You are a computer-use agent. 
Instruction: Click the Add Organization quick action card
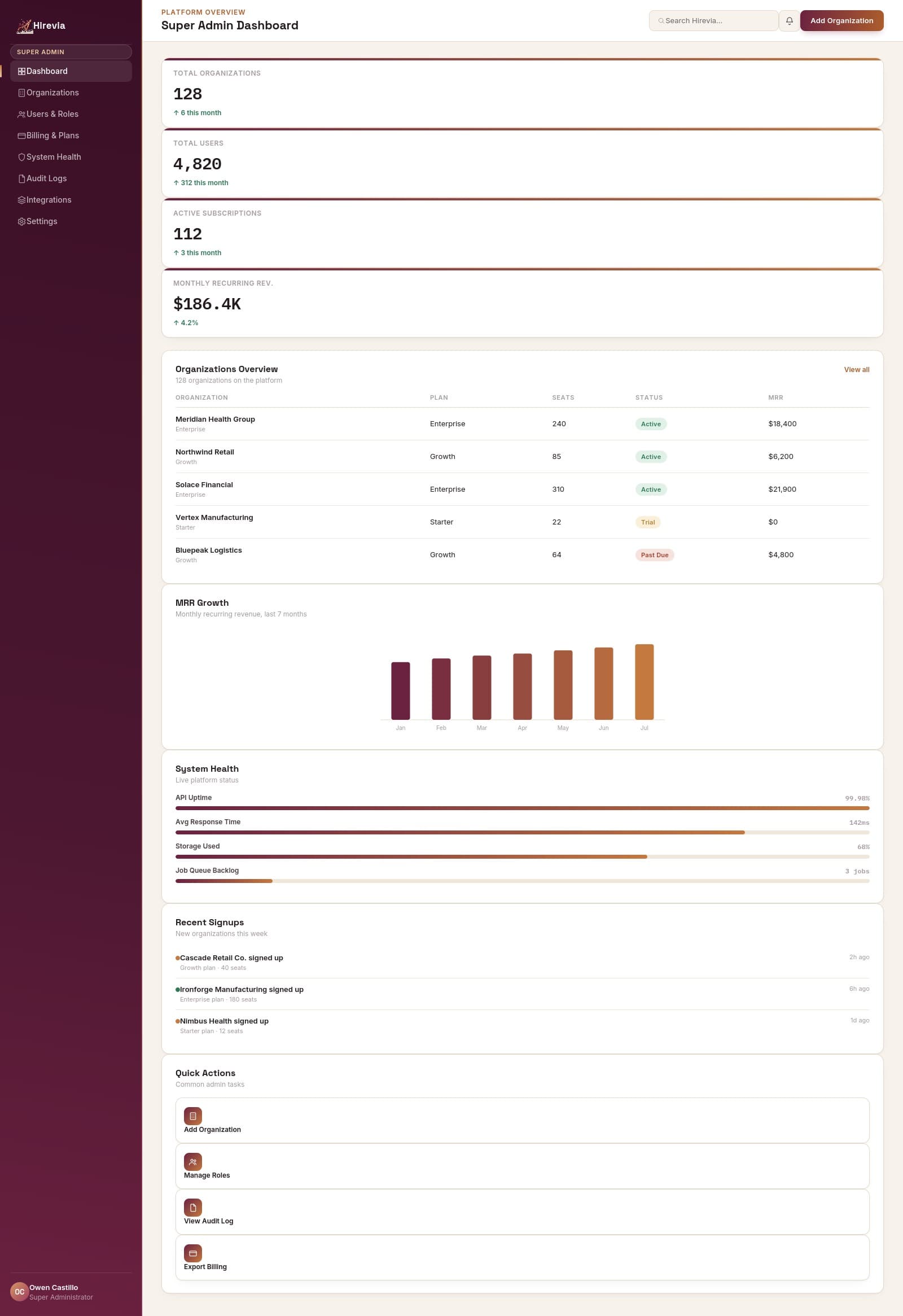[x=522, y=1120]
